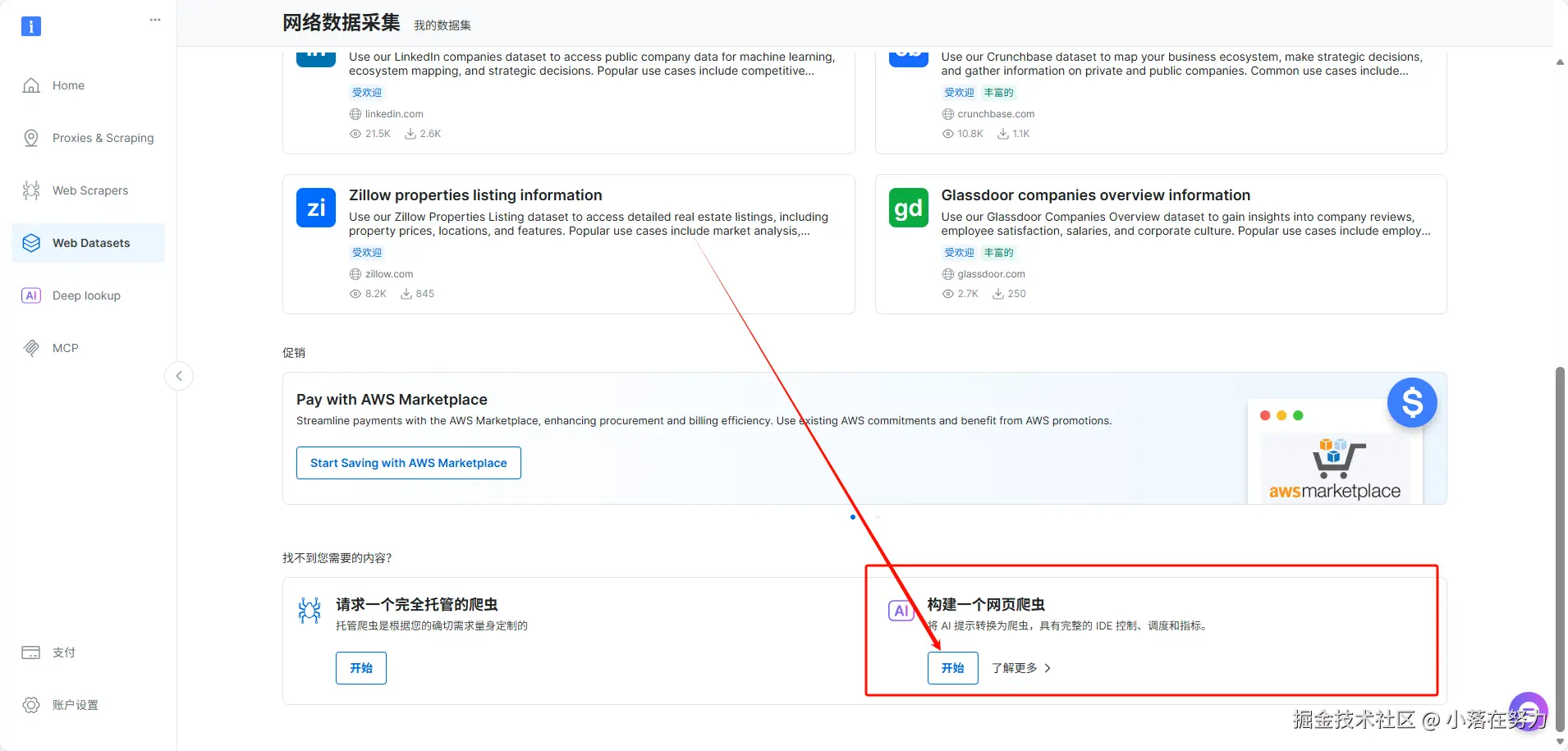The width and height of the screenshot is (1568, 751).
Task: Click the views eye icon for Zillow
Action: click(x=355, y=294)
